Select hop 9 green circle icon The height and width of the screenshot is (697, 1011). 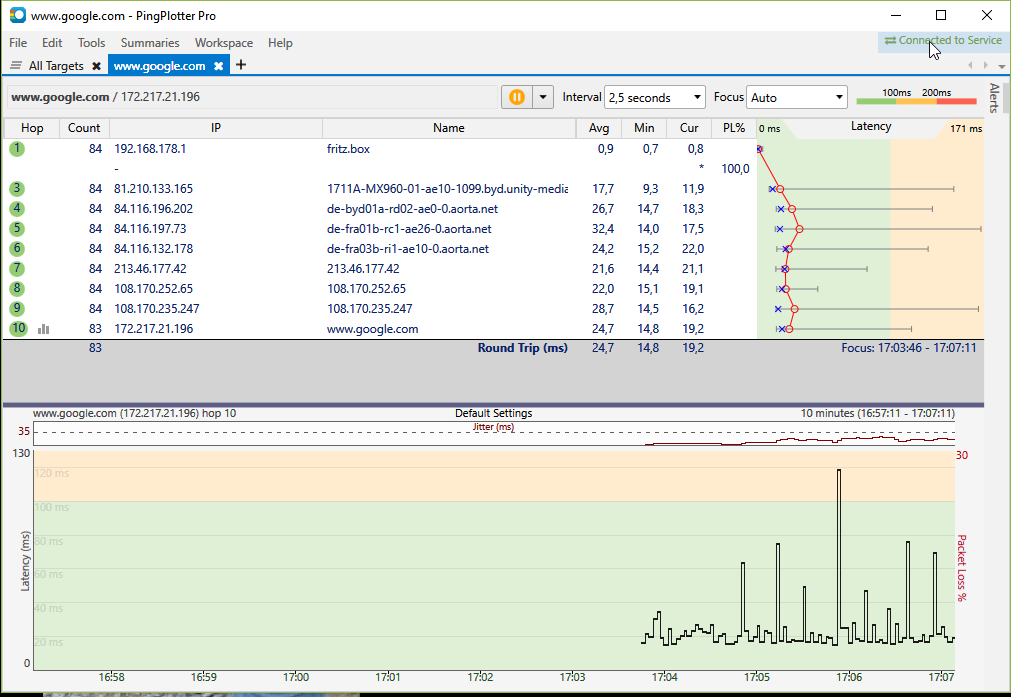(17, 309)
